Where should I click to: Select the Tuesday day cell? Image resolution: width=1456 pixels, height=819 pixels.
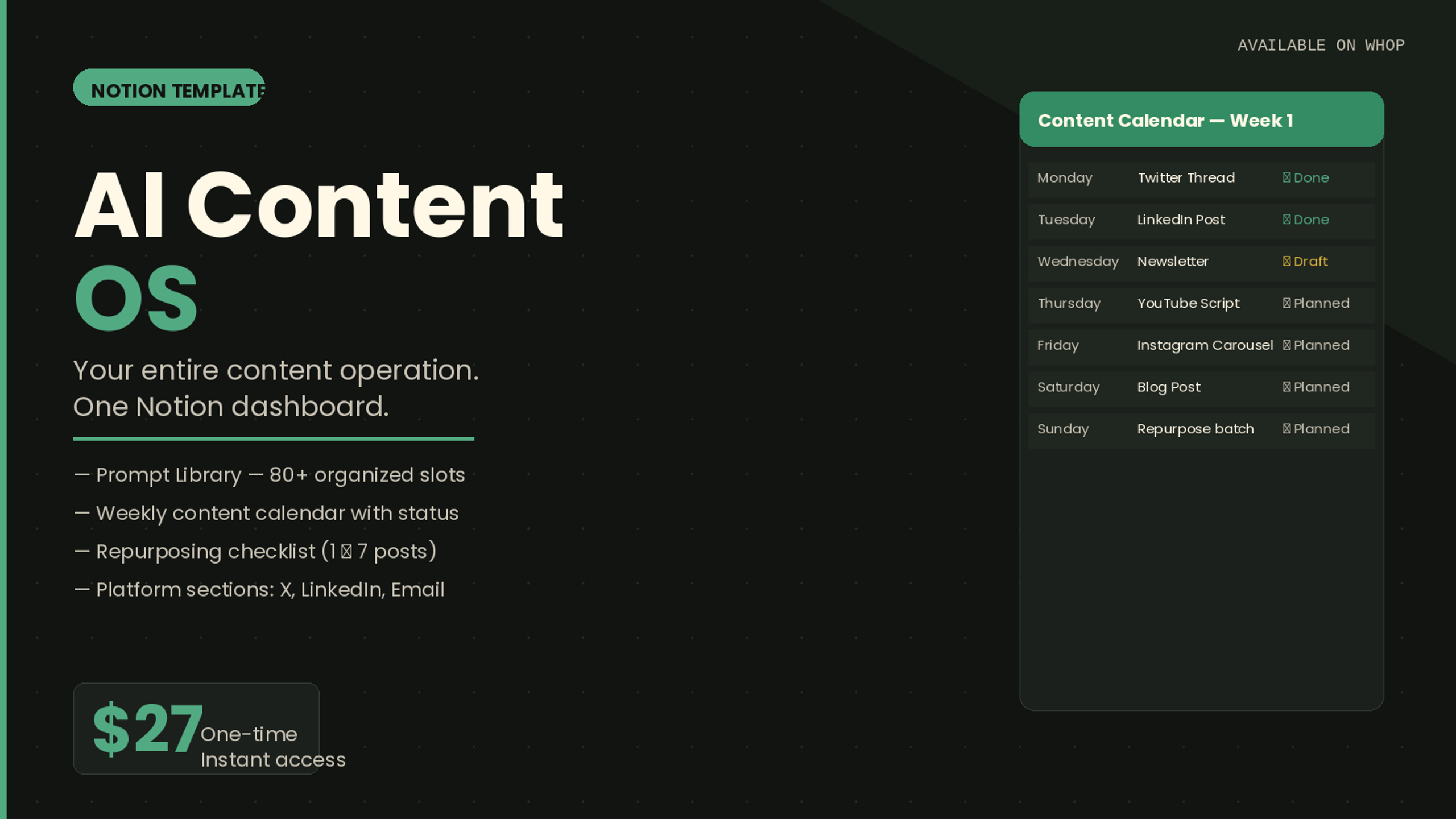(1066, 220)
